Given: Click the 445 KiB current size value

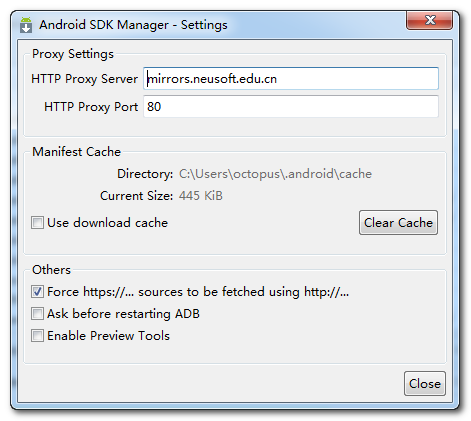Looking at the screenshot, I should (x=201, y=196).
